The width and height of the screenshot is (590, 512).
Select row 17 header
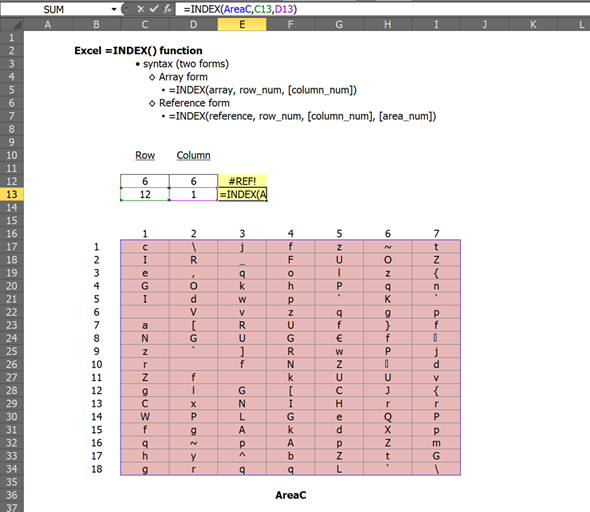(12, 247)
